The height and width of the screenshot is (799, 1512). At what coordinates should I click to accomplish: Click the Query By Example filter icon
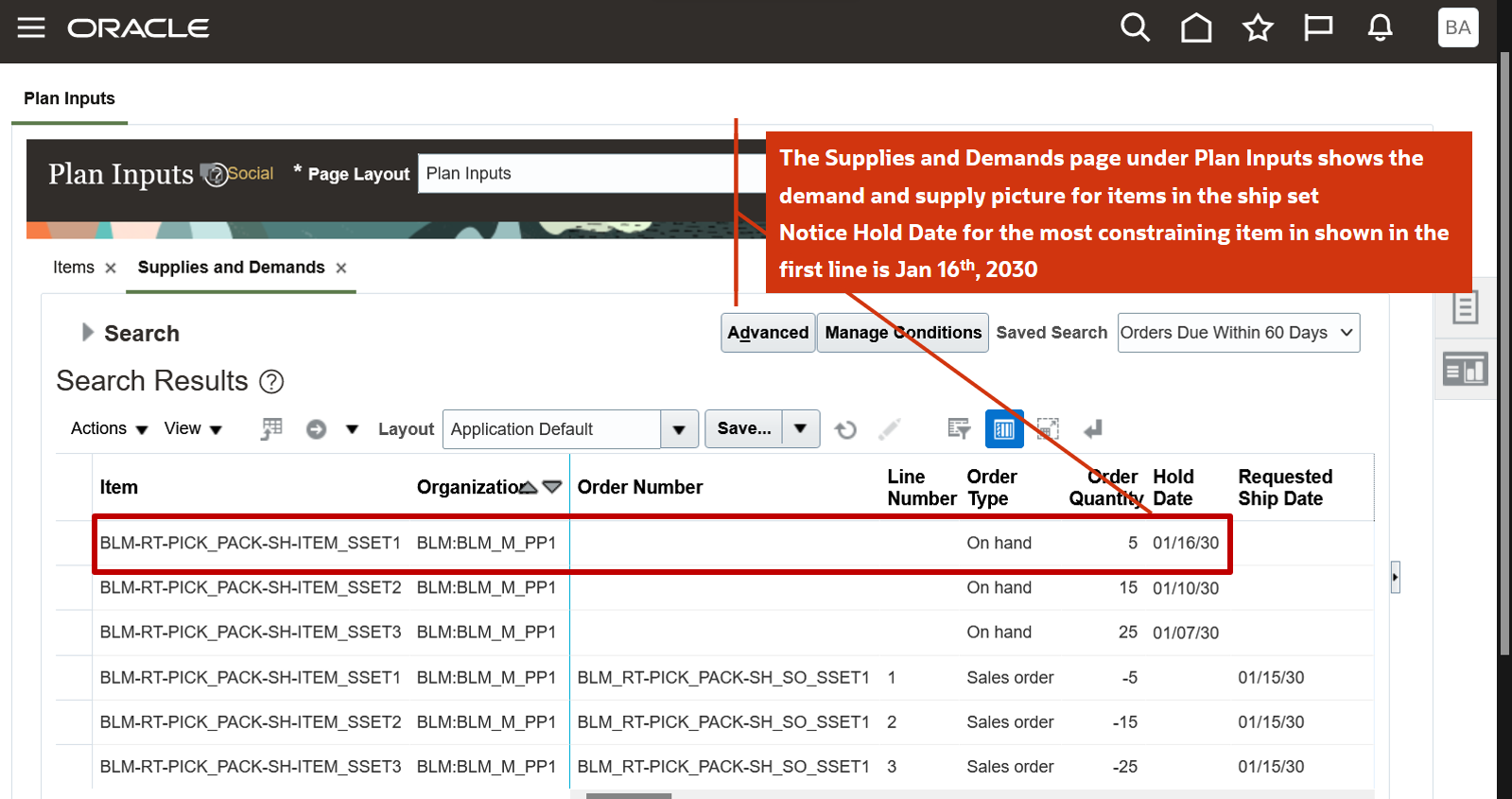pos(959,429)
